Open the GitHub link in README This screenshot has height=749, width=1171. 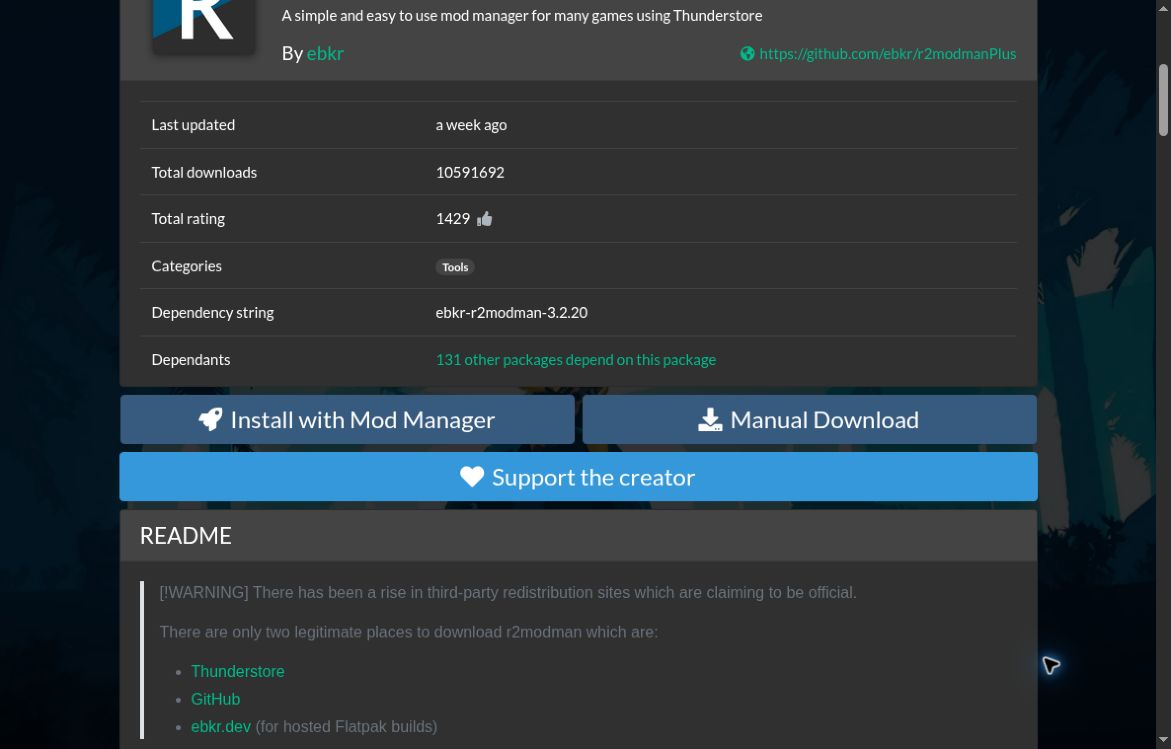click(215, 699)
